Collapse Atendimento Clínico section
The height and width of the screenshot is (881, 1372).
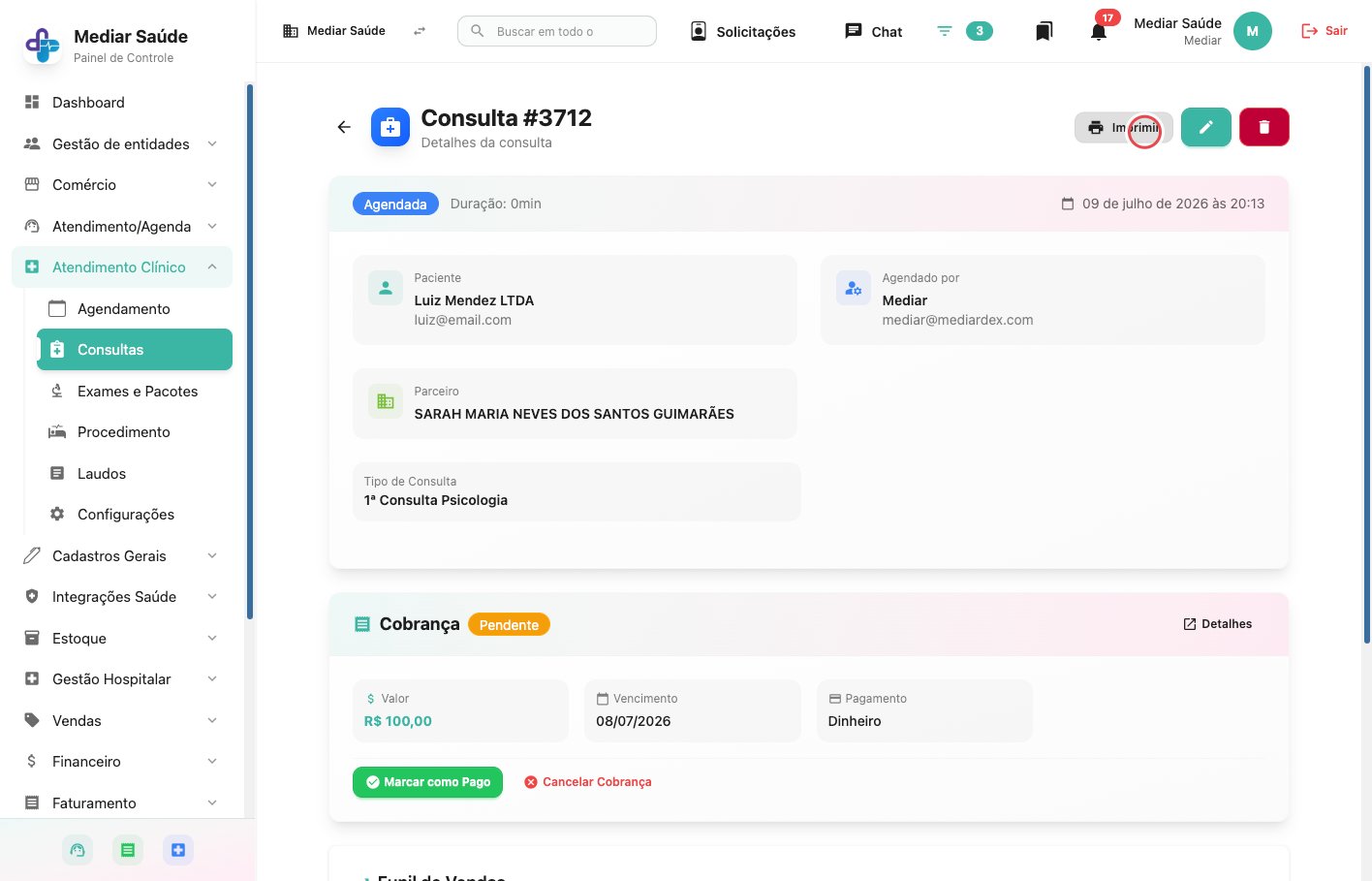click(122, 267)
